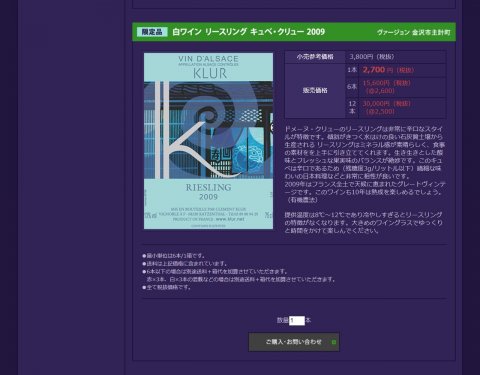Open the Klur Riesling wine label image

[x=208, y=141]
